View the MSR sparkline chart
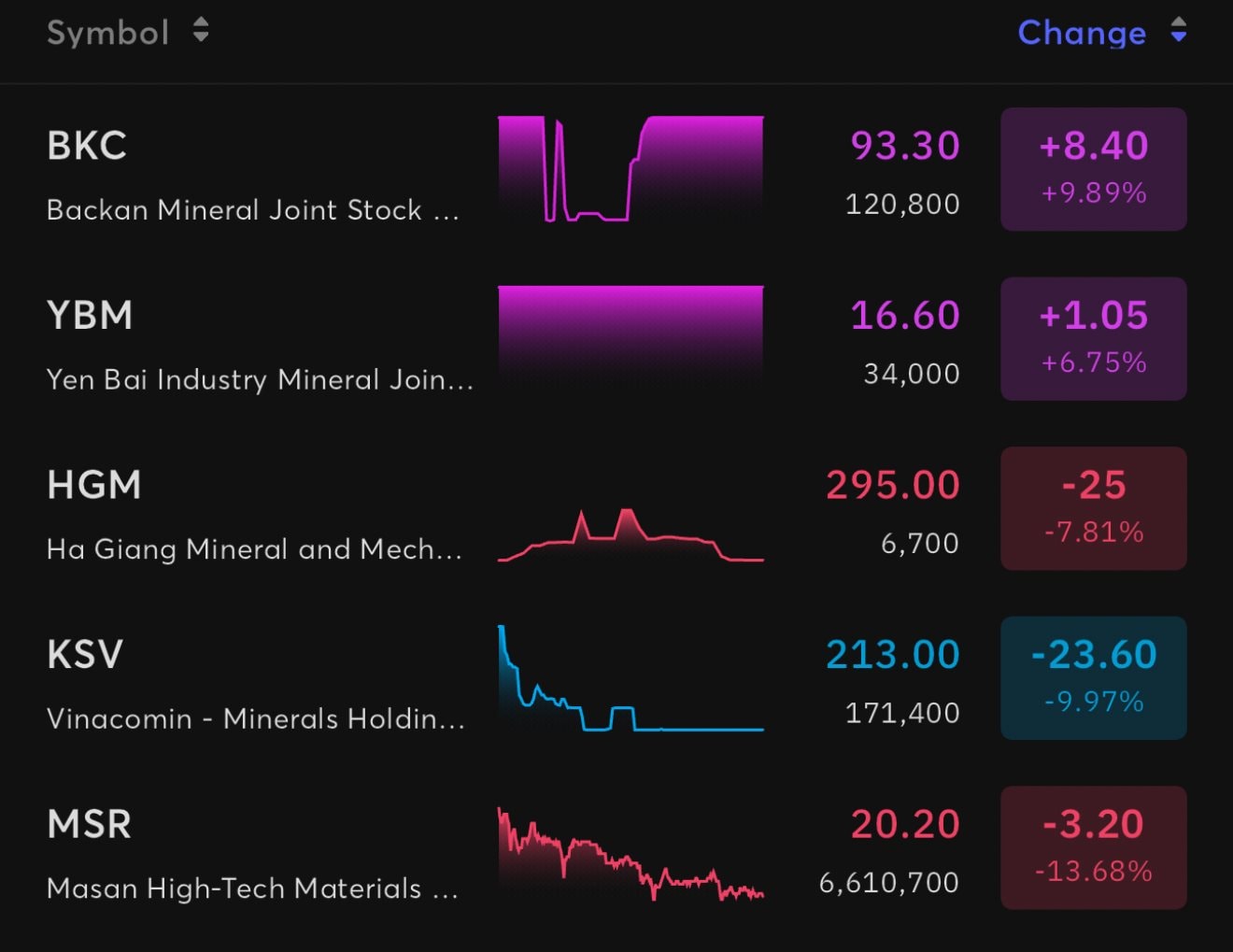Screen dimensions: 1233x952 [x=631, y=853]
